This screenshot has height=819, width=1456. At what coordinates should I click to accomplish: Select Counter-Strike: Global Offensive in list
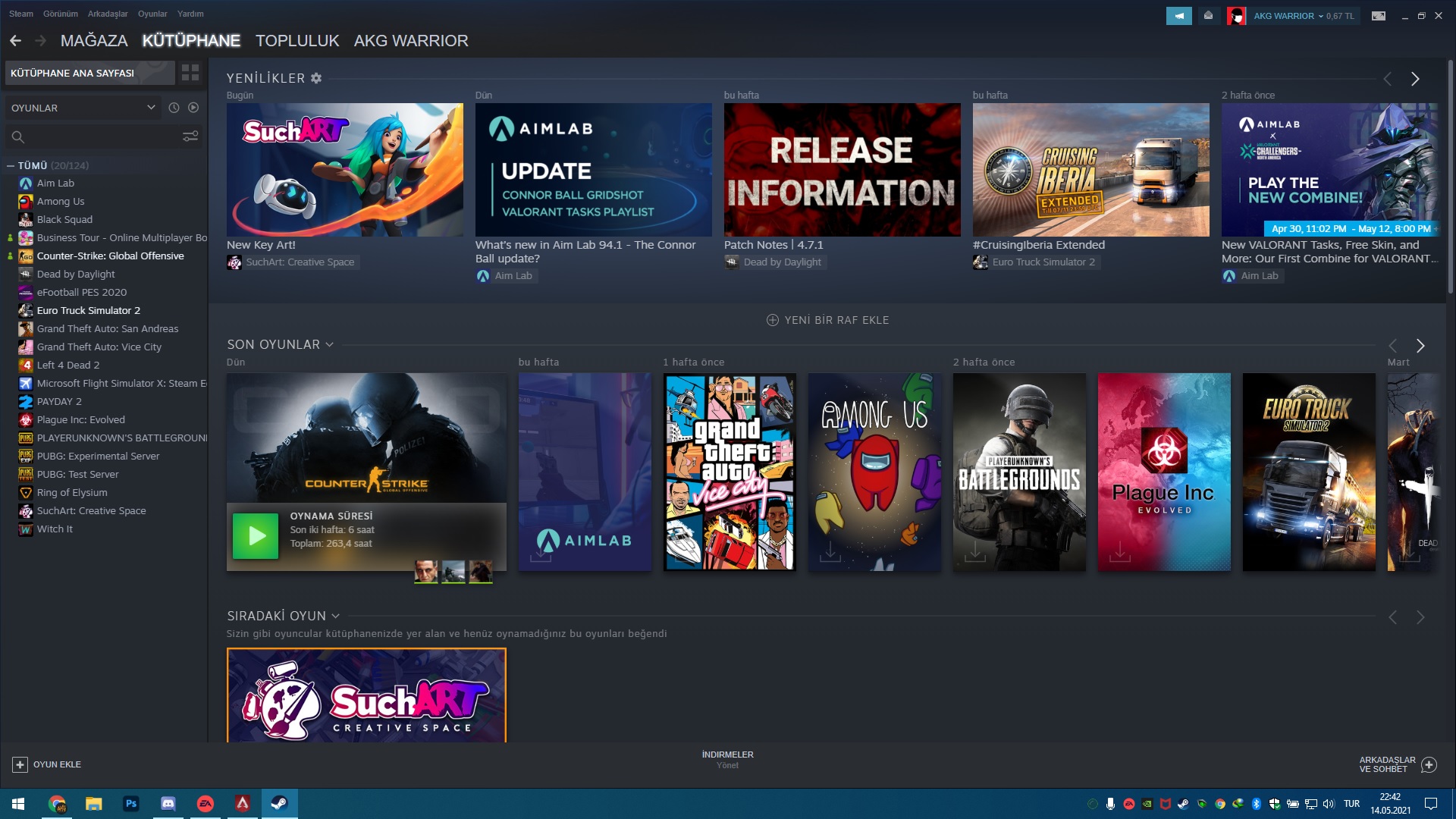pyautogui.click(x=110, y=256)
